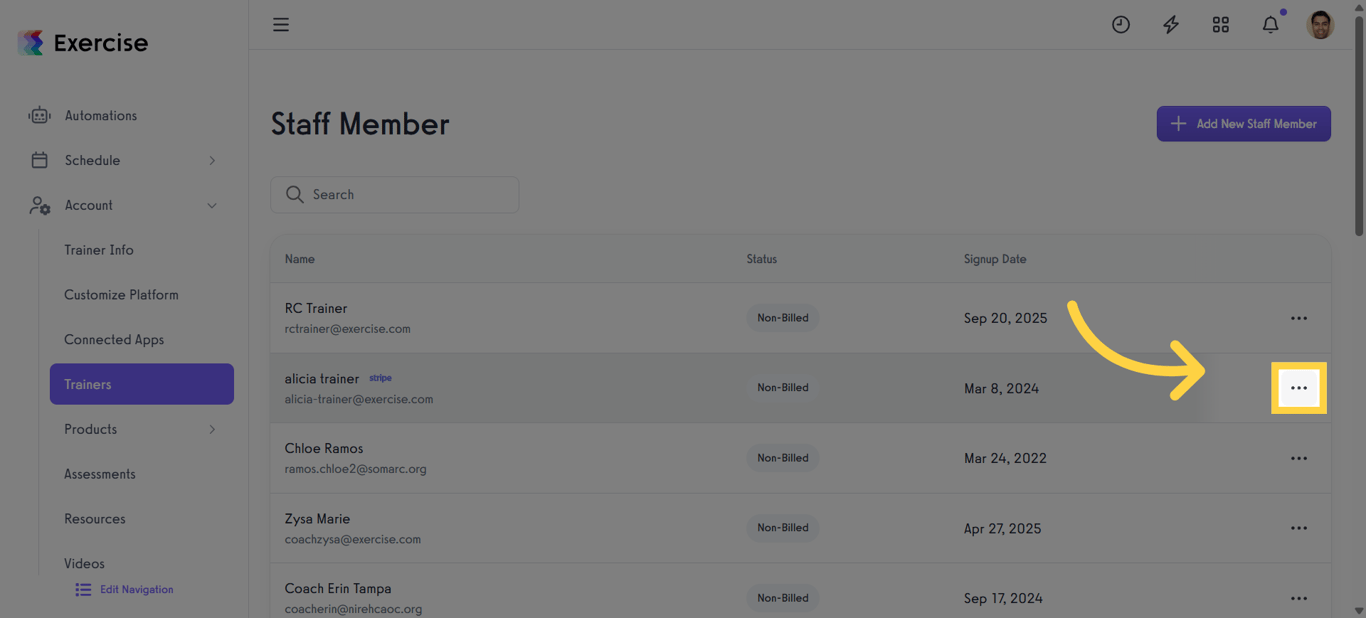This screenshot has height=618, width=1366.
Task: Open the Connected Apps sidebar item
Action: [x=114, y=339]
